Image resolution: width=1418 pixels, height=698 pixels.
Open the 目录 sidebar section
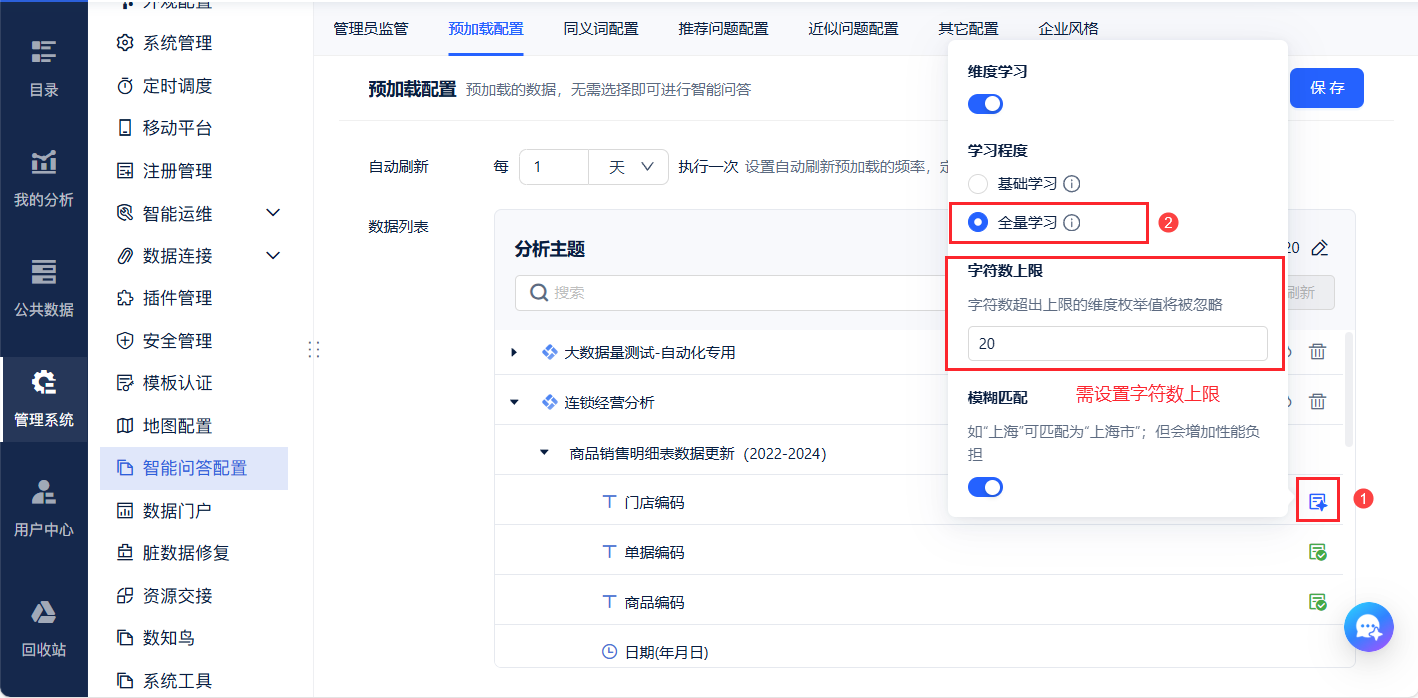pyautogui.click(x=43, y=68)
